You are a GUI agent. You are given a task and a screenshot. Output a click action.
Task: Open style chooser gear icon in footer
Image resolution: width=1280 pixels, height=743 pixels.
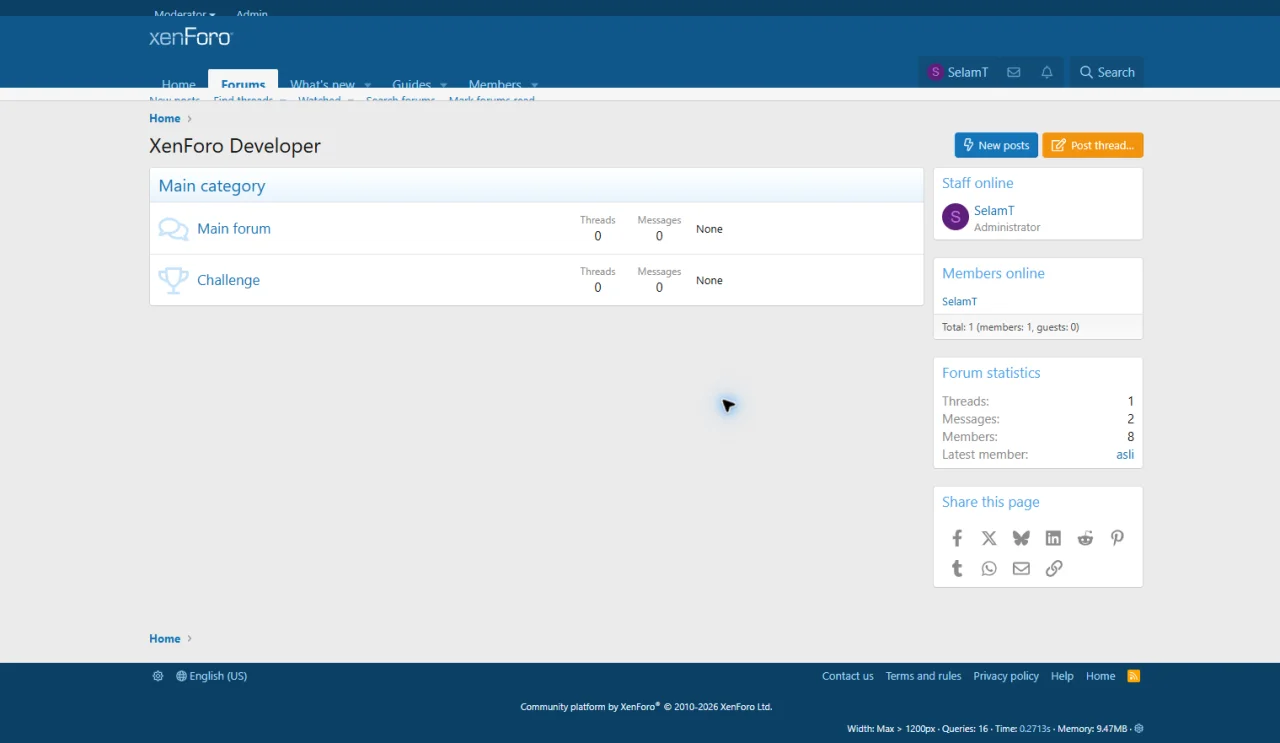[158, 676]
